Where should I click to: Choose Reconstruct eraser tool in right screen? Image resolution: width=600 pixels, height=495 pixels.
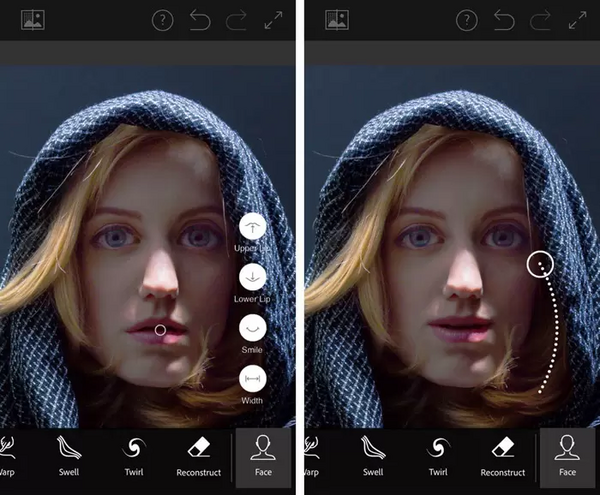(503, 456)
